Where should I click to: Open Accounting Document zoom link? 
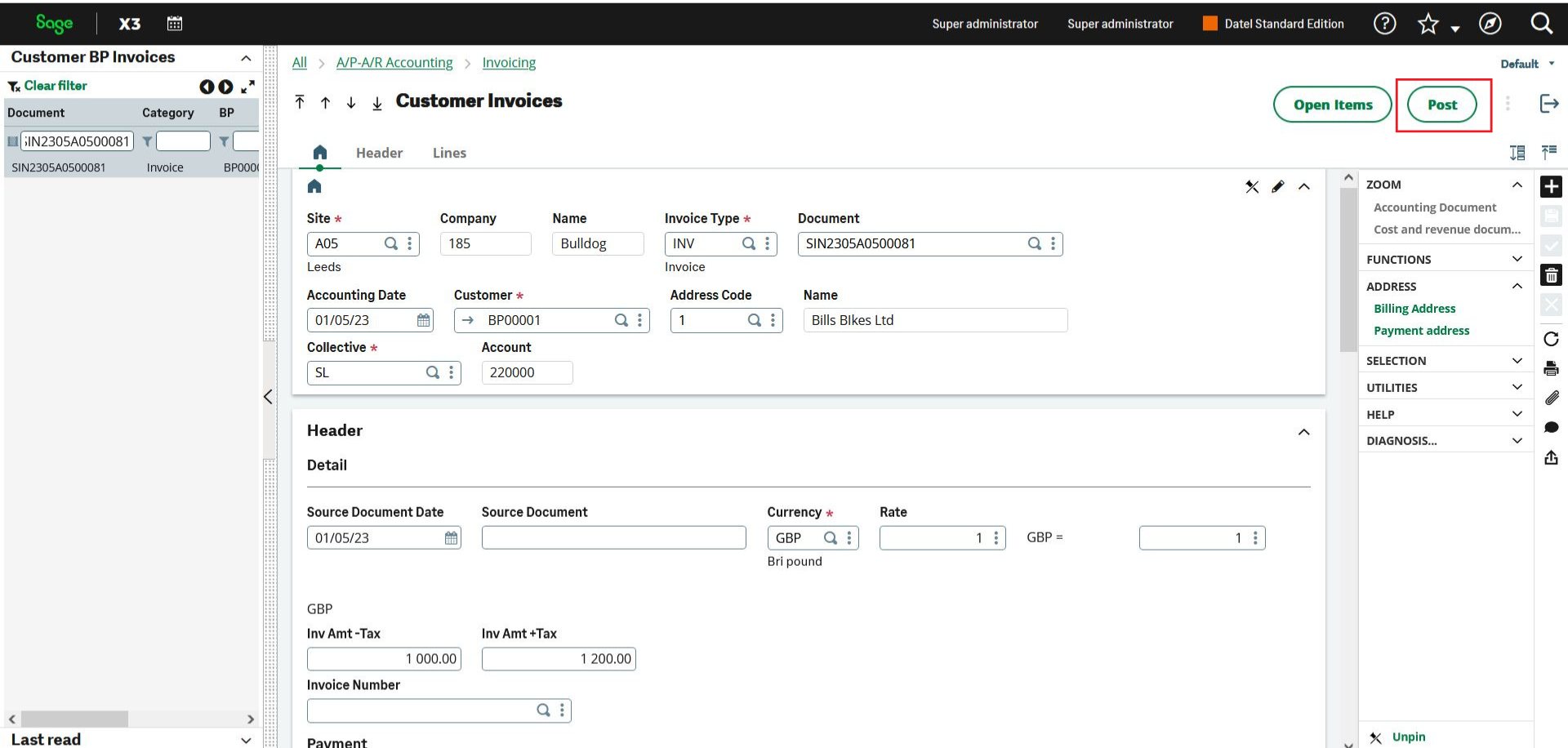click(1435, 207)
